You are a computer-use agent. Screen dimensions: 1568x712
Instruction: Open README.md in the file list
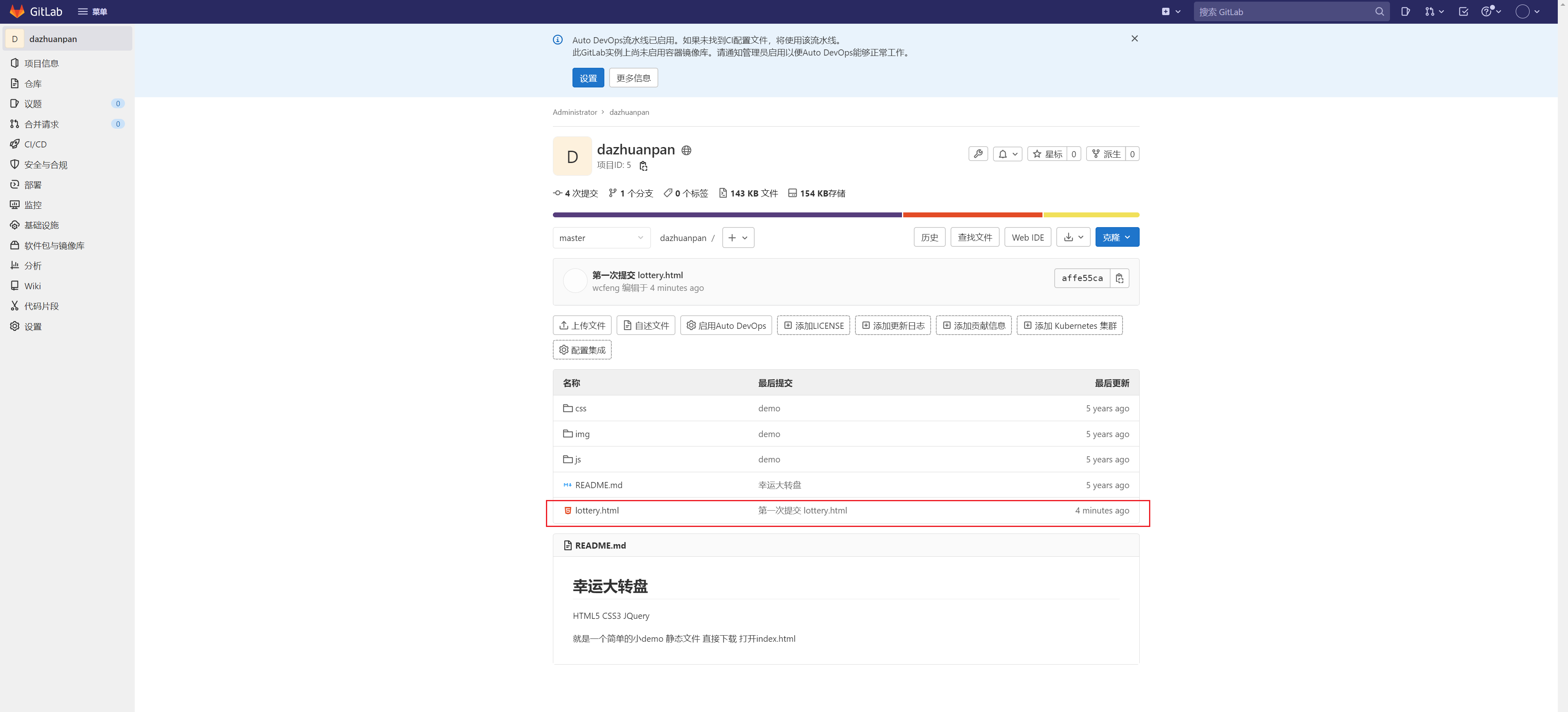tap(598, 485)
